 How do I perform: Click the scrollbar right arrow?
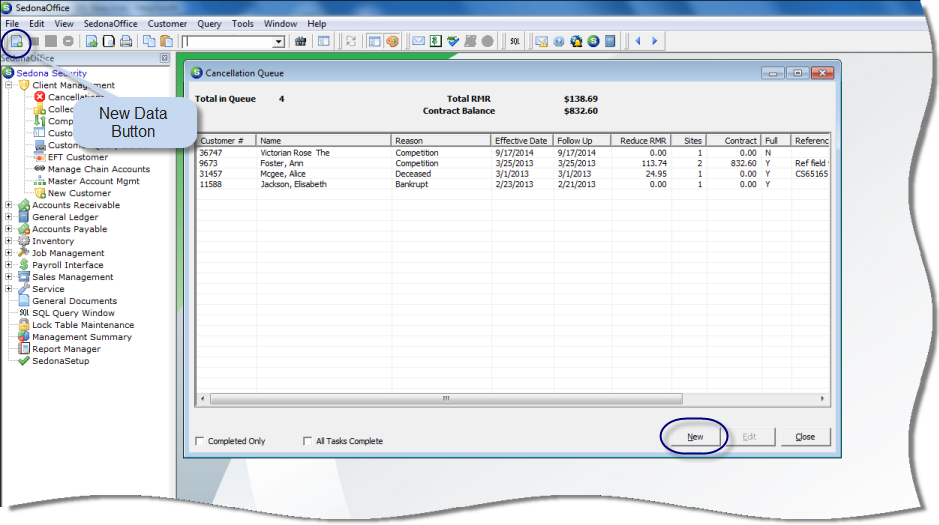tap(822, 399)
